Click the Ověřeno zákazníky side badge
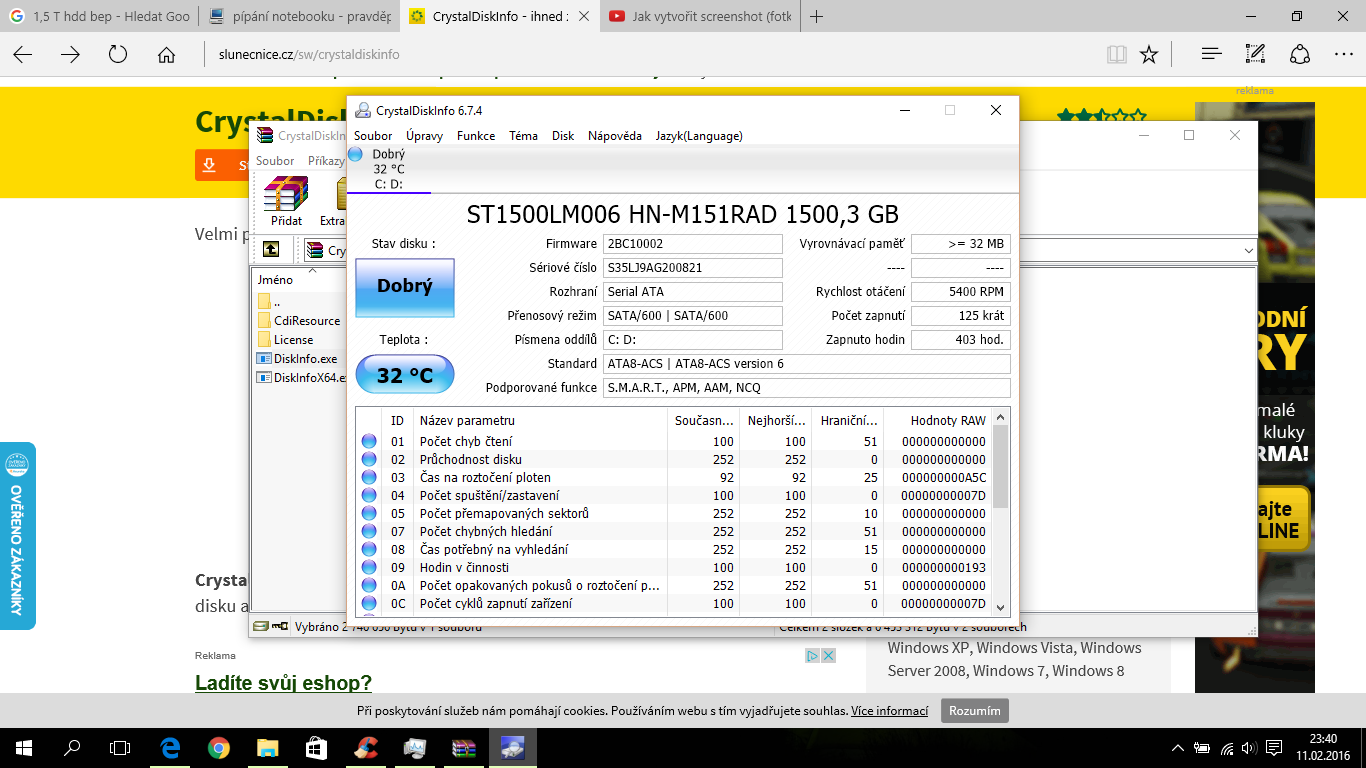 tap(17, 536)
